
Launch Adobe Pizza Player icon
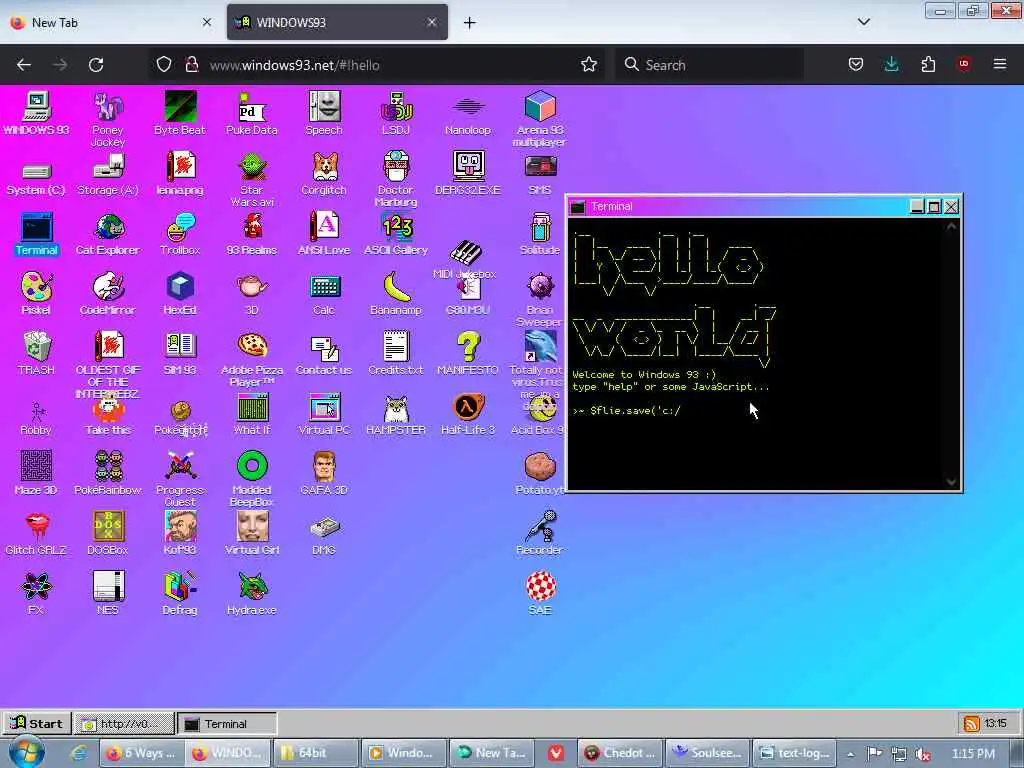click(x=251, y=359)
